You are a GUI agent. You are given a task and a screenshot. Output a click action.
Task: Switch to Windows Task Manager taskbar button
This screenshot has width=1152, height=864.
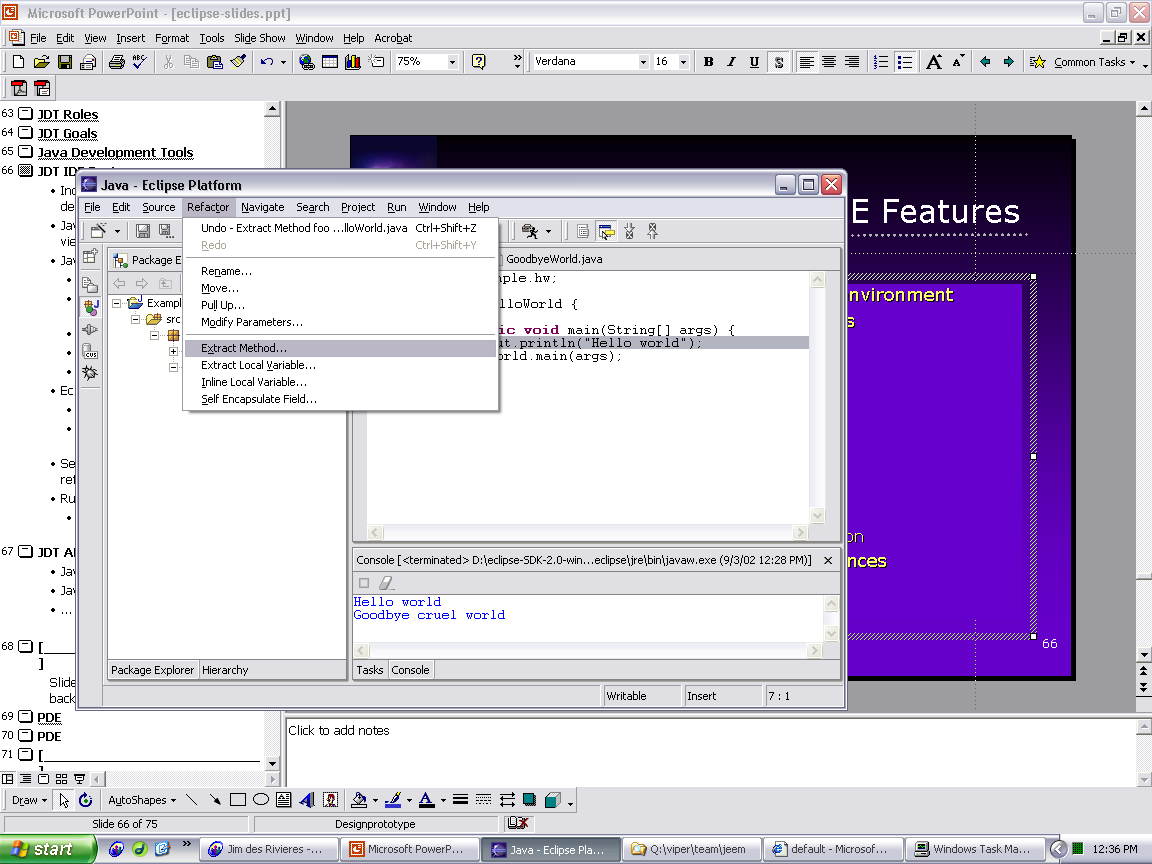coord(973,849)
